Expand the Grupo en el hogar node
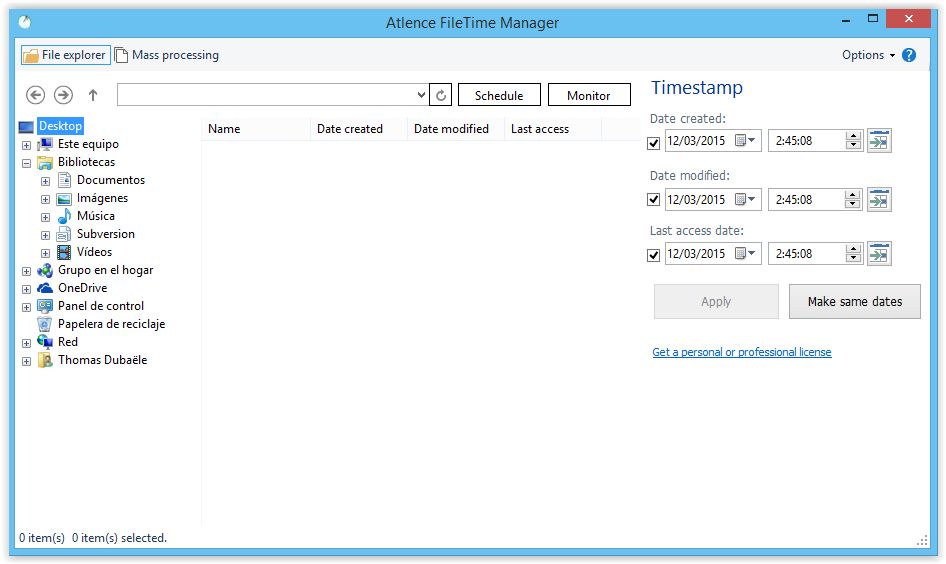Screen dimensions: 946x564 27,271
